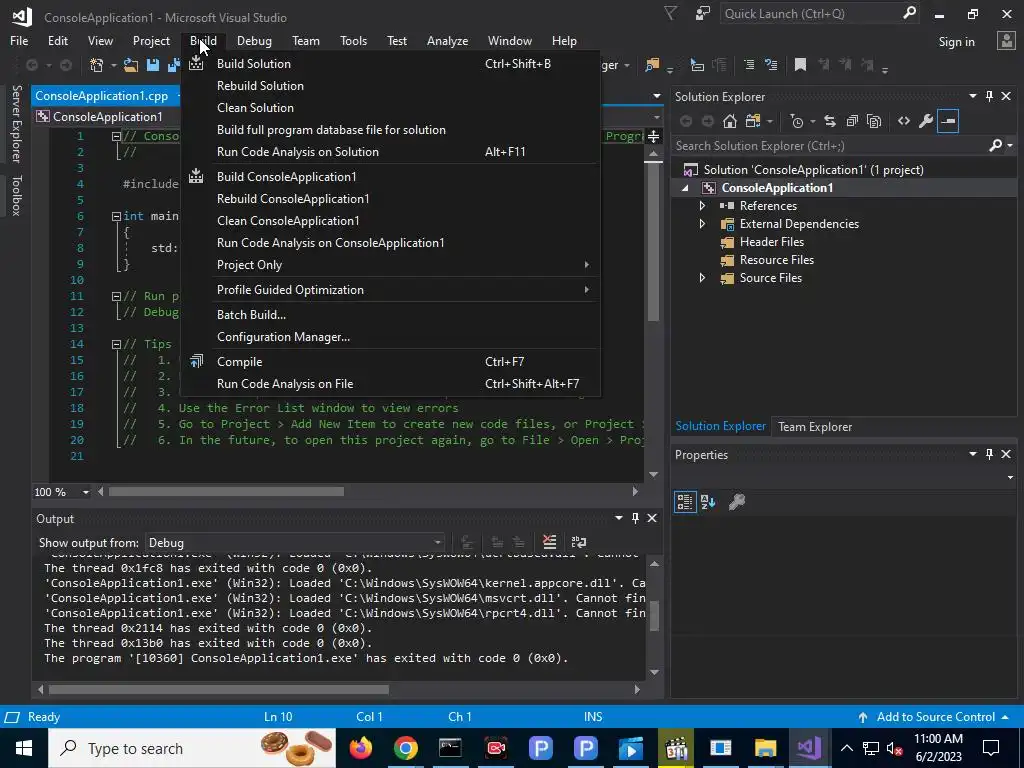The width and height of the screenshot is (1024, 768).
Task: Open Firefox from the taskbar
Action: (360, 748)
